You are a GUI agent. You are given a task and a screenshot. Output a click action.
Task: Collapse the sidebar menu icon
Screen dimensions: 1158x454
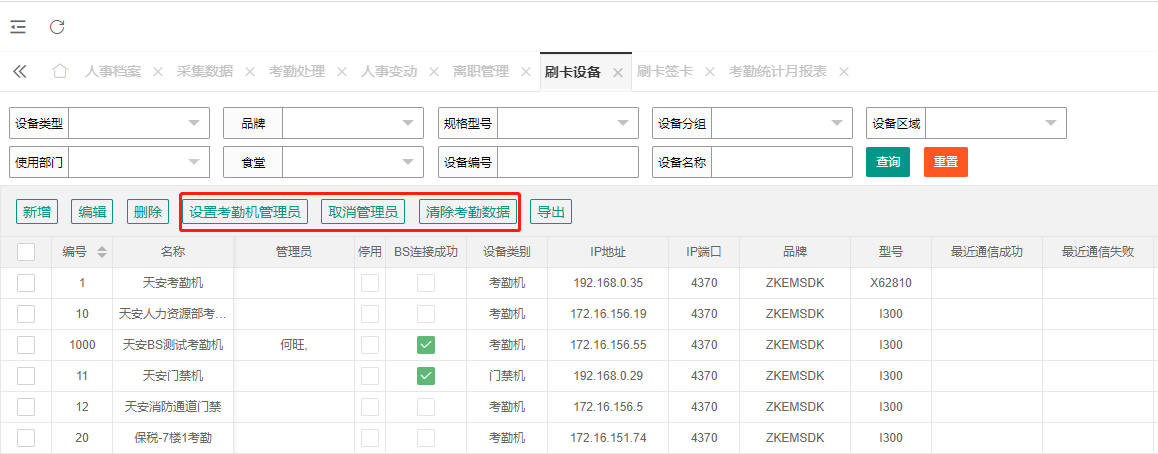(x=18, y=27)
